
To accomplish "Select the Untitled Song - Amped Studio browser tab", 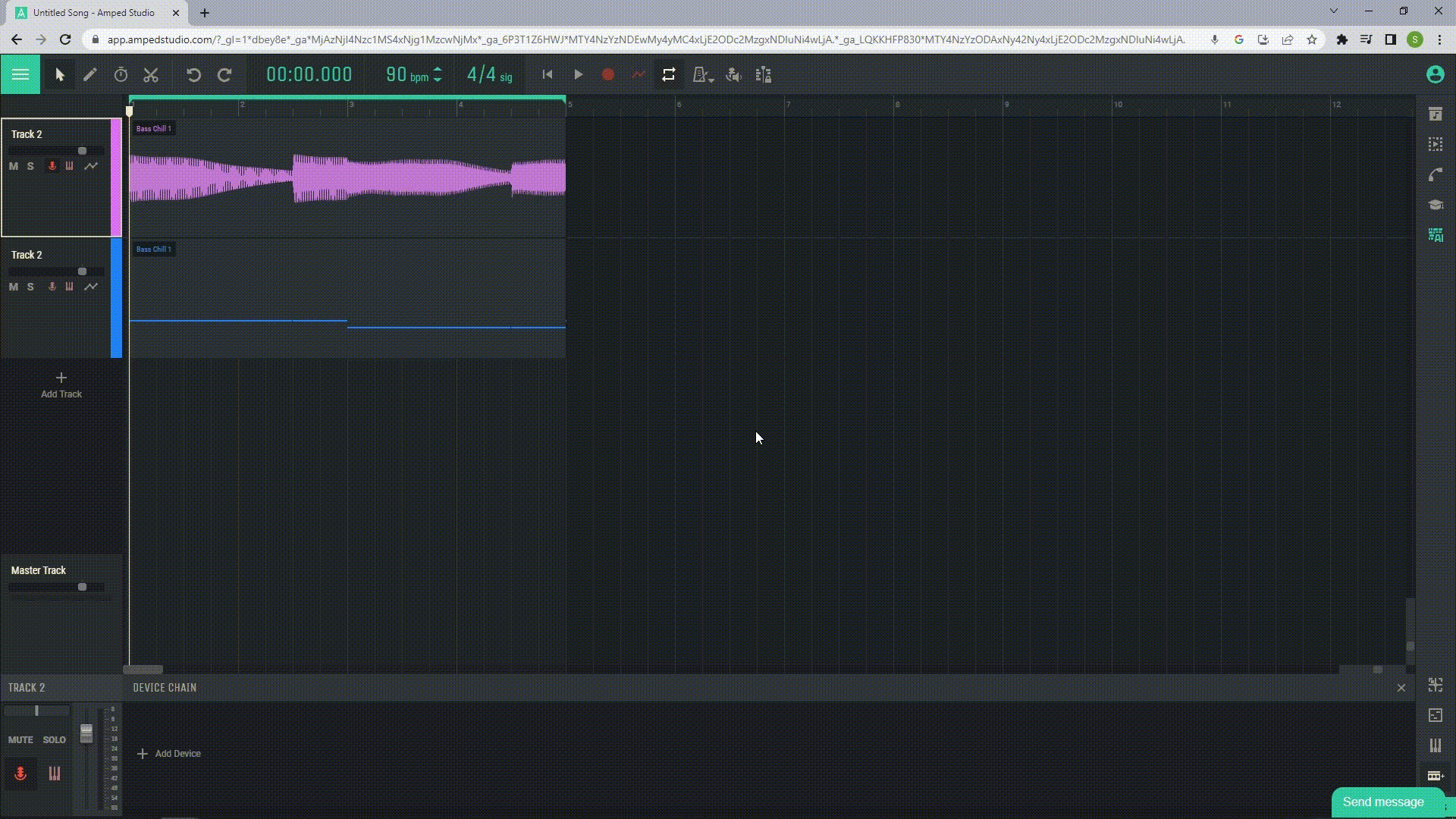I will click(91, 12).
